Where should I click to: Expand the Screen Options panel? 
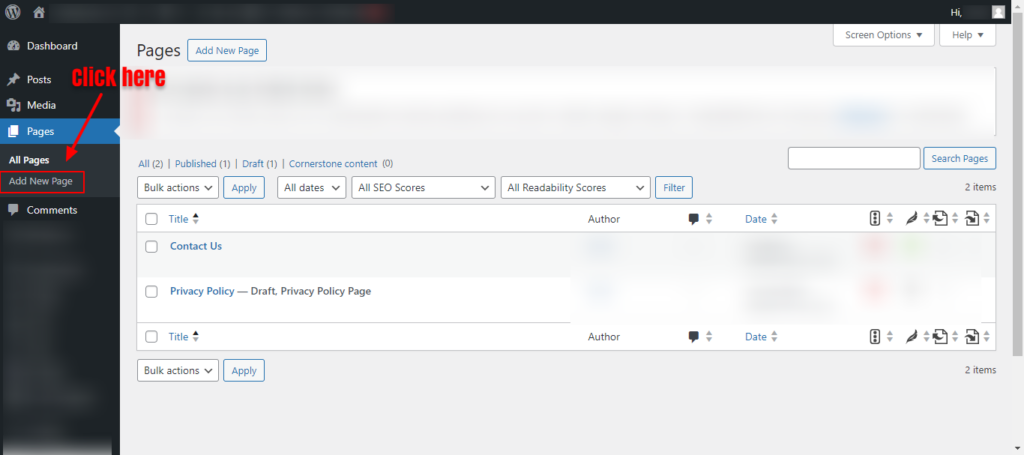[883, 35]
